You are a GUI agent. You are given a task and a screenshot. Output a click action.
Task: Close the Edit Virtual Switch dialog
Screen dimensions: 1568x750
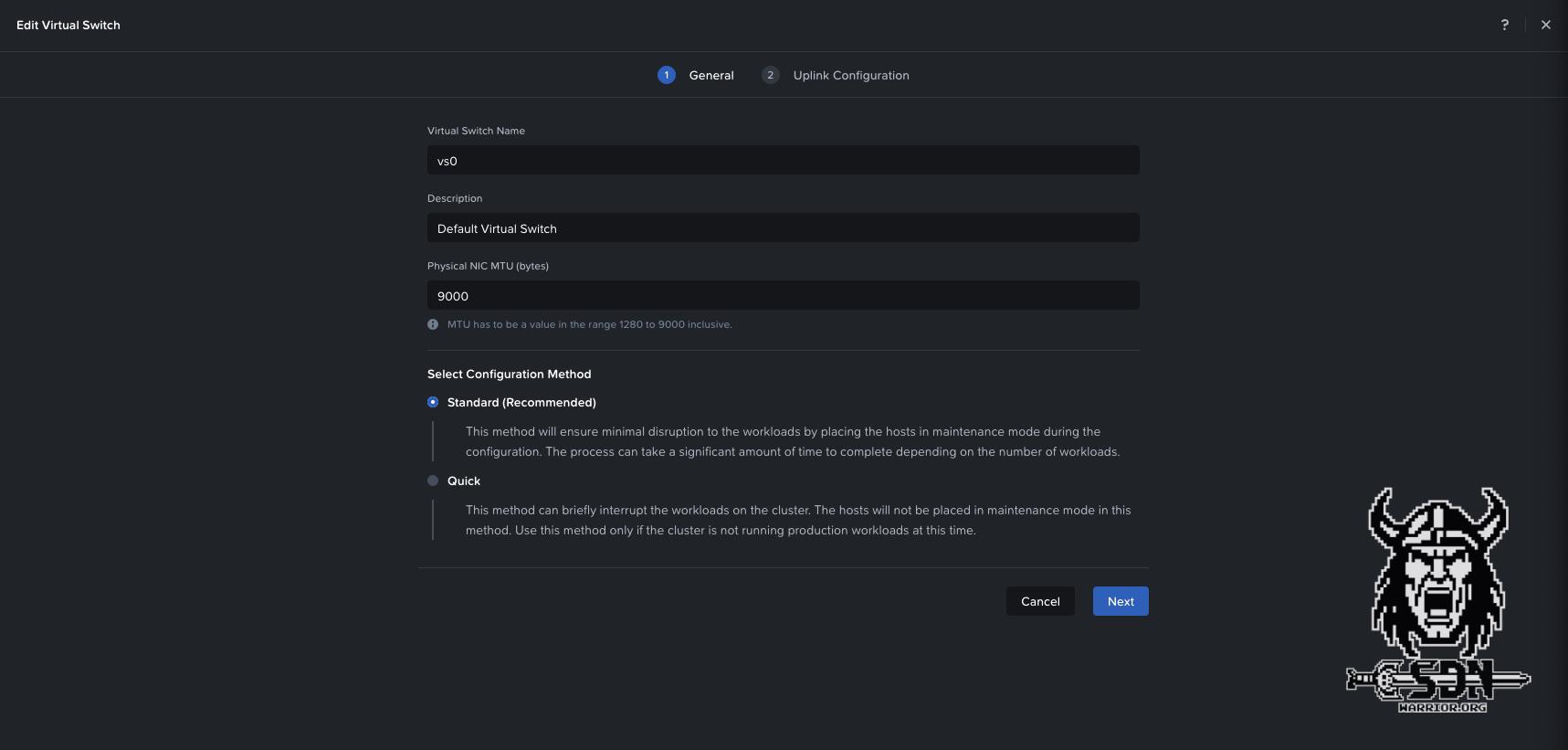(x=1545, y=25)
